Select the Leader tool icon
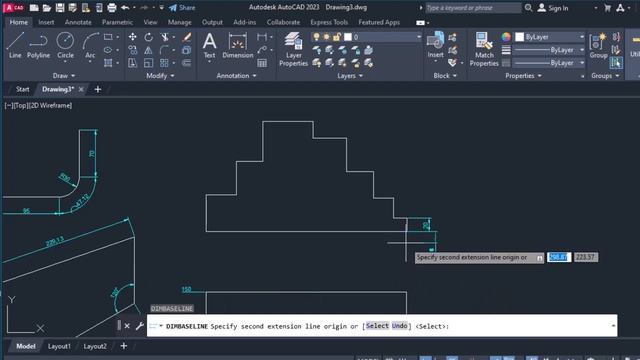Screen dimensions: 640x360 262,50
